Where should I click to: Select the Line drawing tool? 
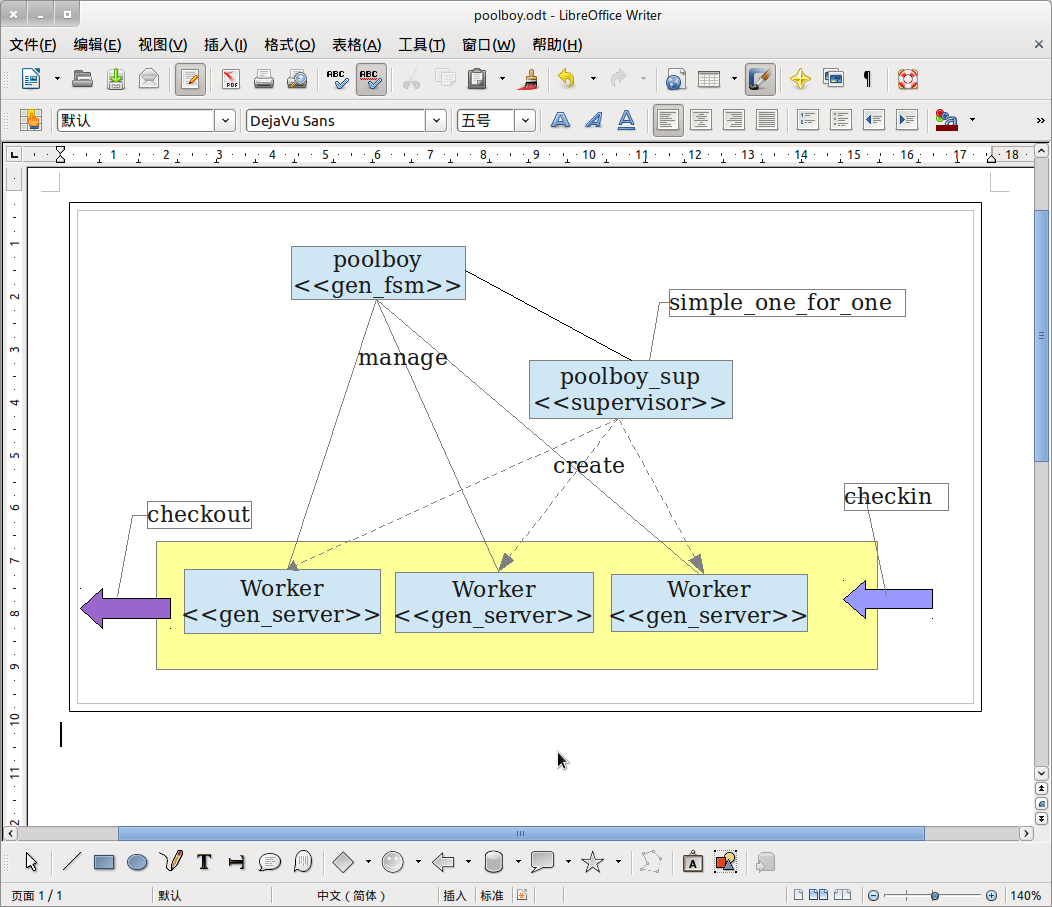[x=72, y=862]
